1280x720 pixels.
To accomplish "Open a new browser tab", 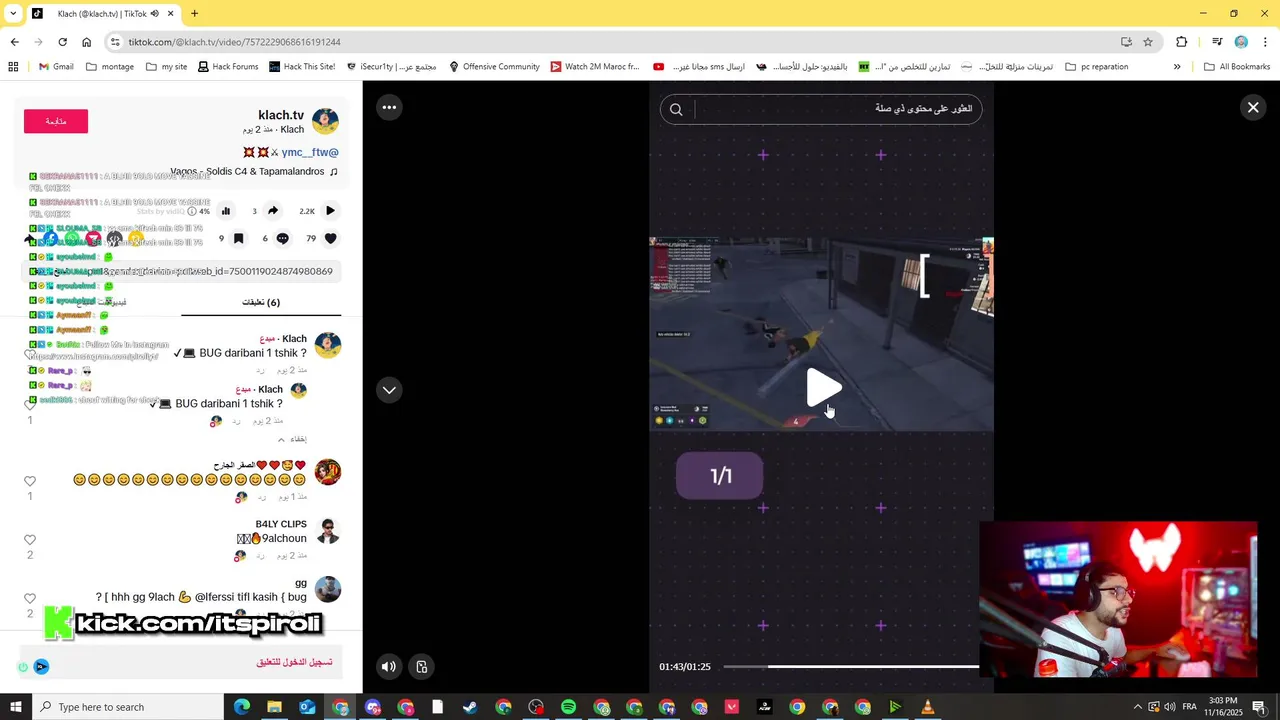I will (x=194, y=14).
